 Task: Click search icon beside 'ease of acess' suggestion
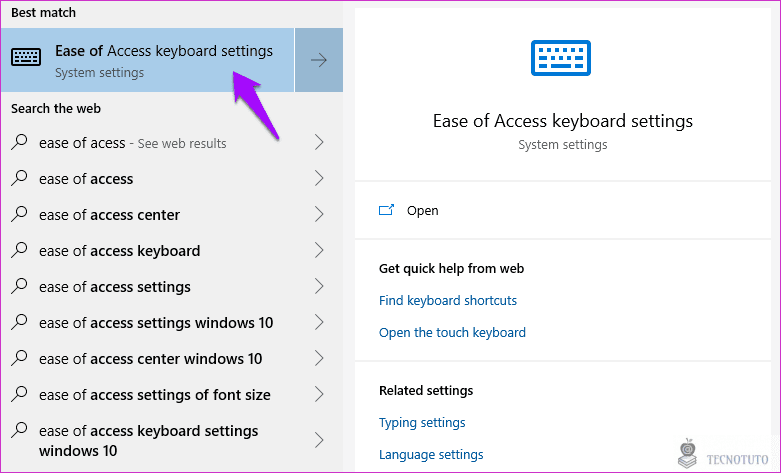(19, 142)
